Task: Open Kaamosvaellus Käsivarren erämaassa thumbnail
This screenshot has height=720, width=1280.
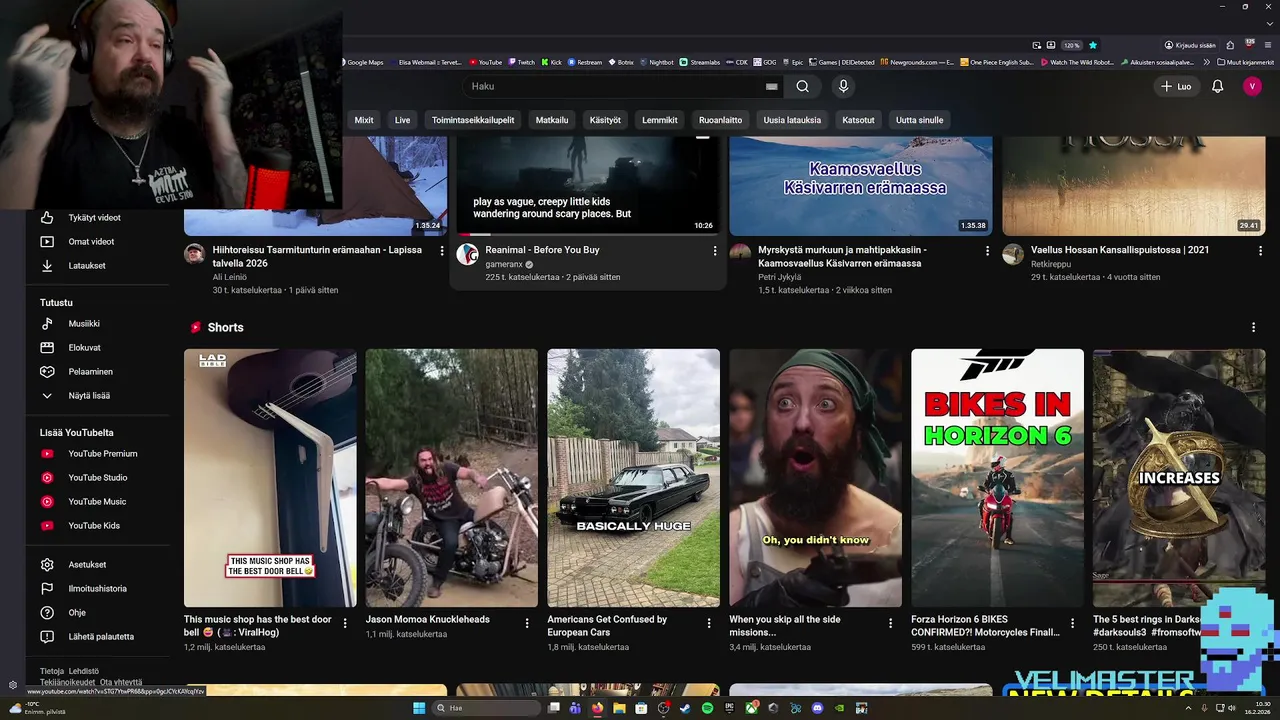Action: pos(861,185)
